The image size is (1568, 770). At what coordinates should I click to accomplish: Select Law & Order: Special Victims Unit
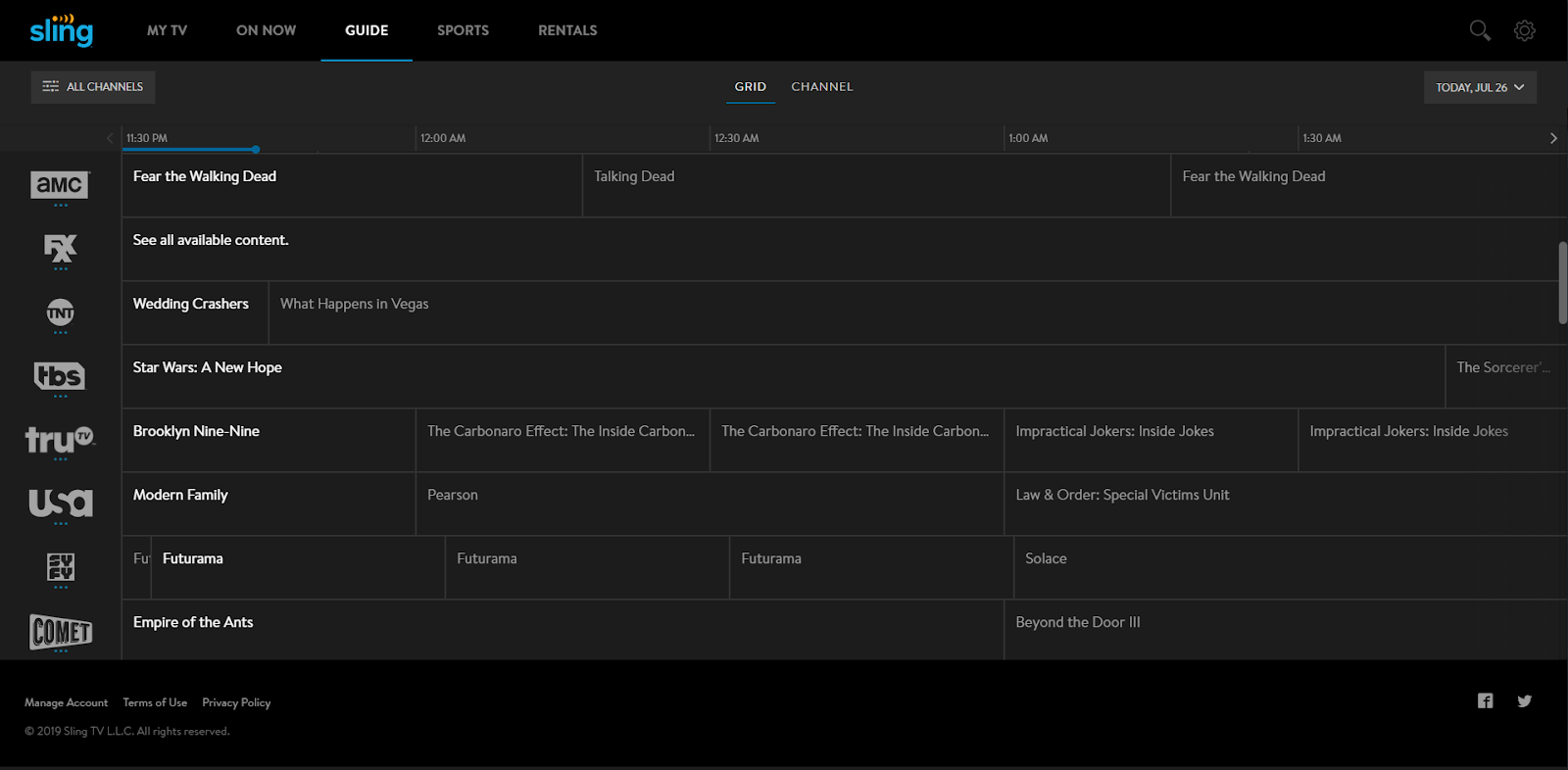[x=1286, y=504]
